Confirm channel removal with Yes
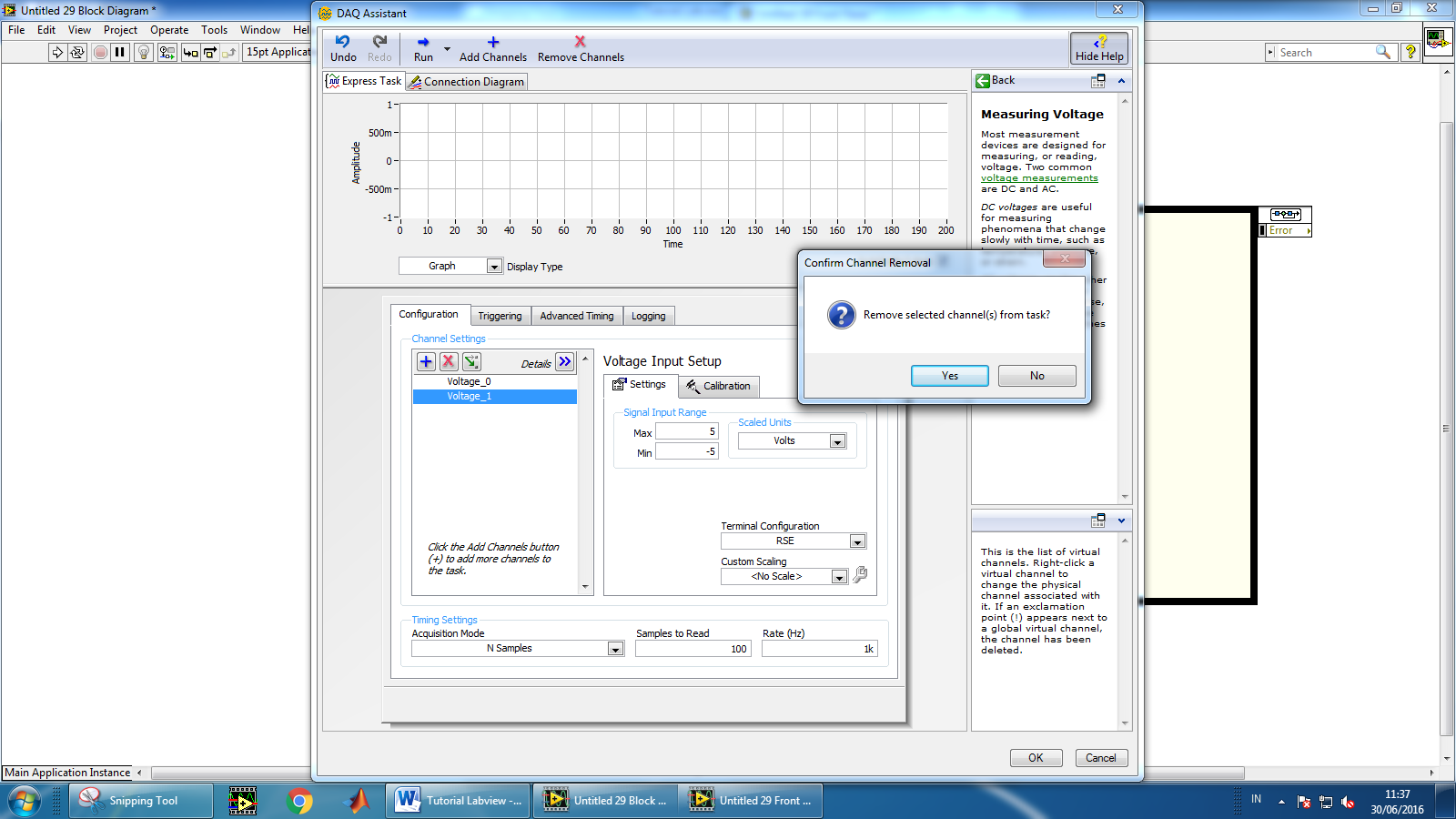The width and height of the screenshot is (1456, 819). [949, 376]
